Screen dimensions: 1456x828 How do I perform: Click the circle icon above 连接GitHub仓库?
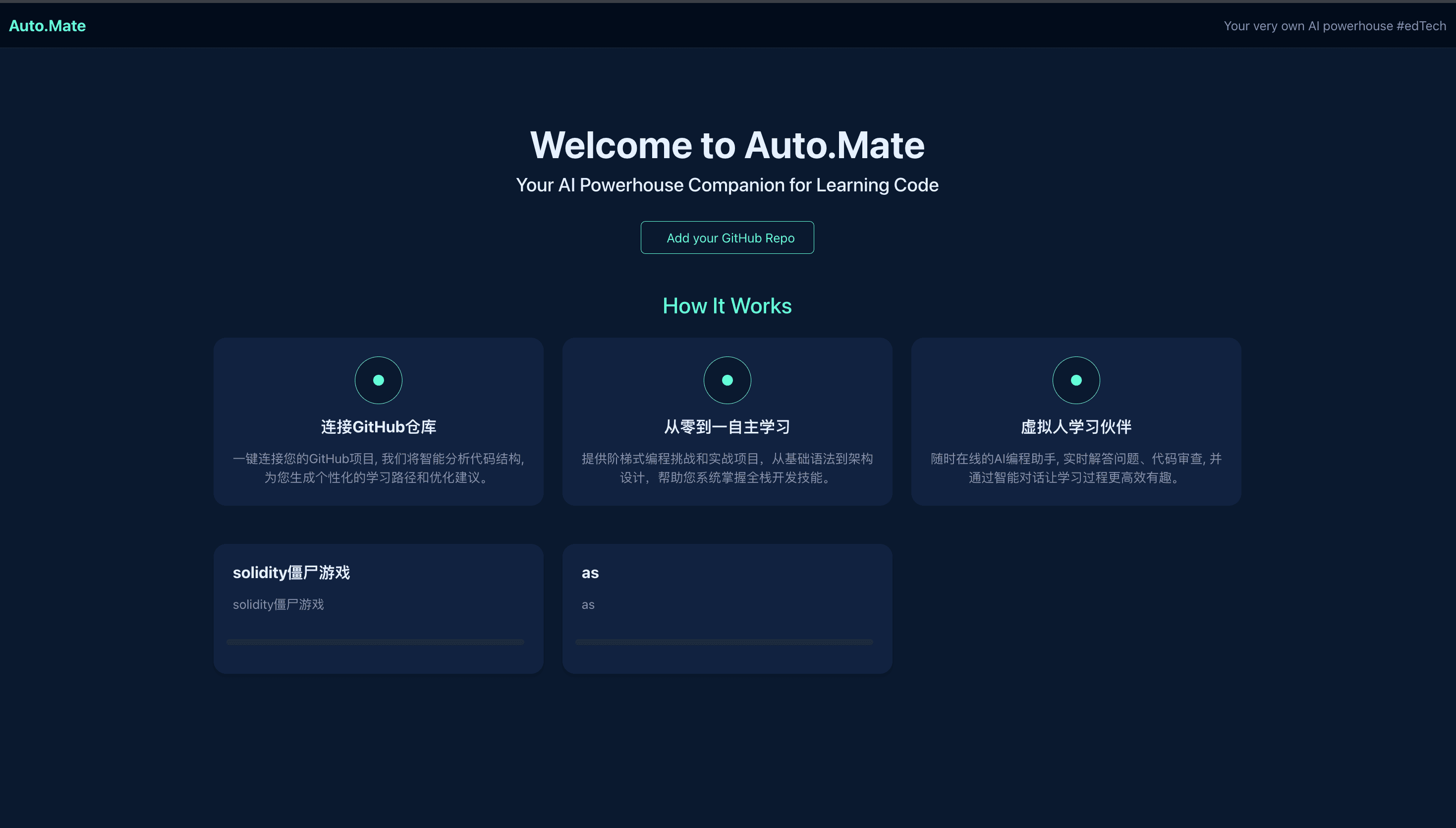tap(379, 380)
